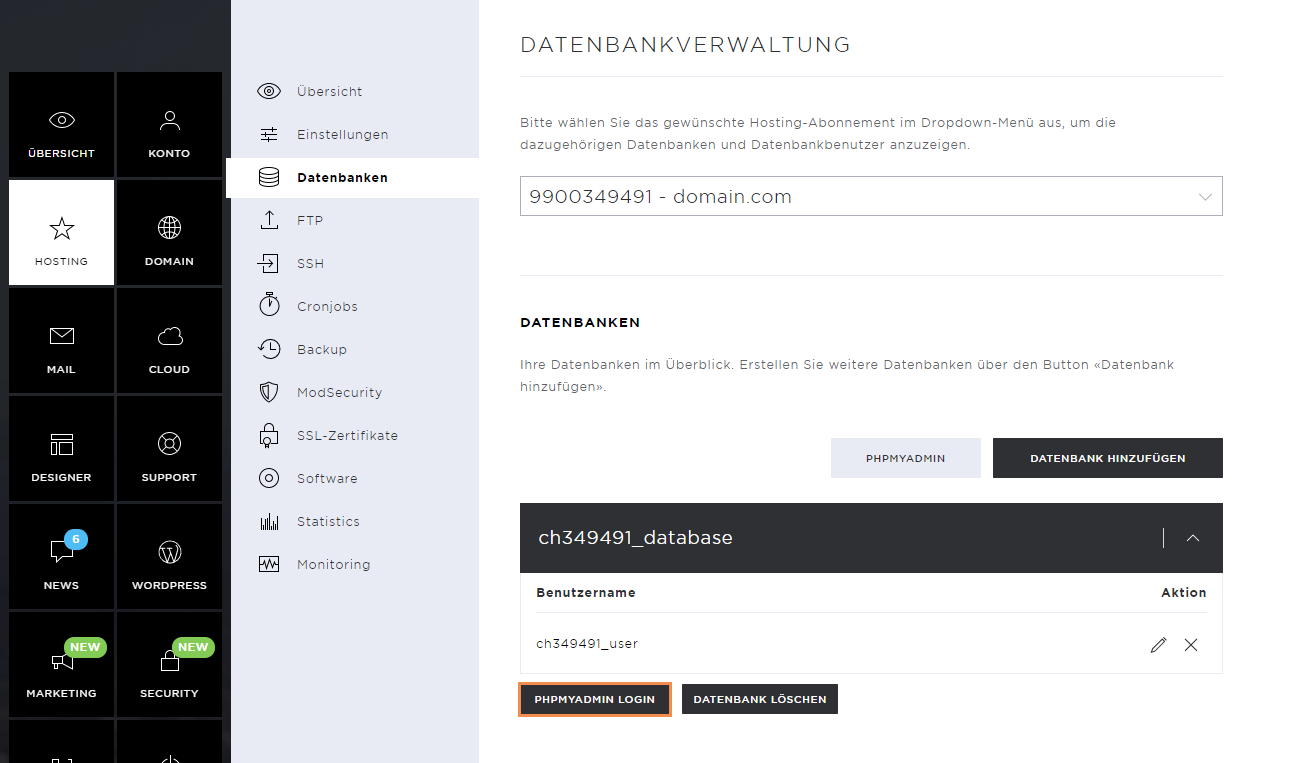Click the username ch349491_user

pos(587,644)
